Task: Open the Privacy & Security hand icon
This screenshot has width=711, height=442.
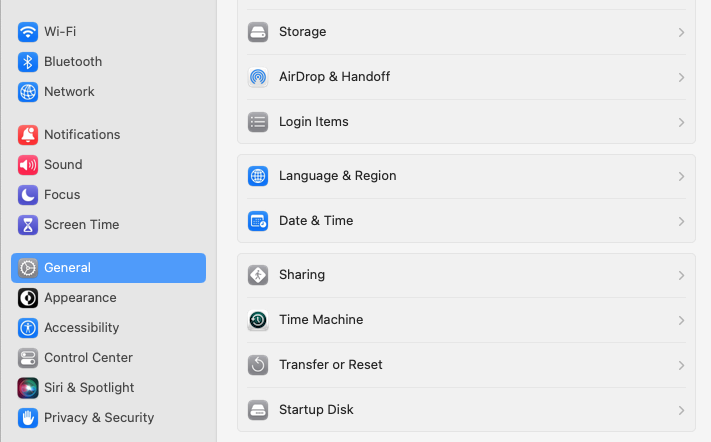Action: click(x=28, y=418)
